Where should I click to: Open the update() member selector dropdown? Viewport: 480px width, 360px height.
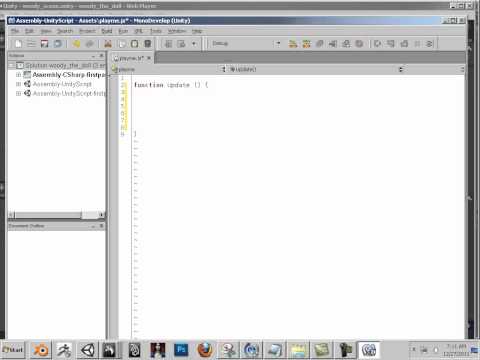(x=317, y=69)
